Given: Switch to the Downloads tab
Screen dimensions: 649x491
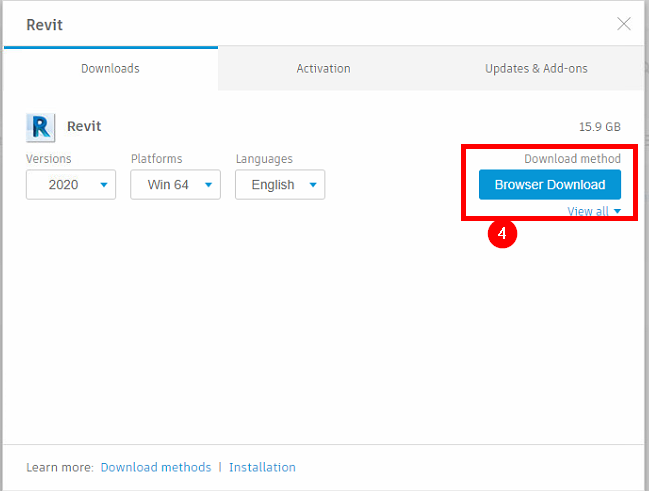Looking at the screenshot, I should tap(111, 68).
